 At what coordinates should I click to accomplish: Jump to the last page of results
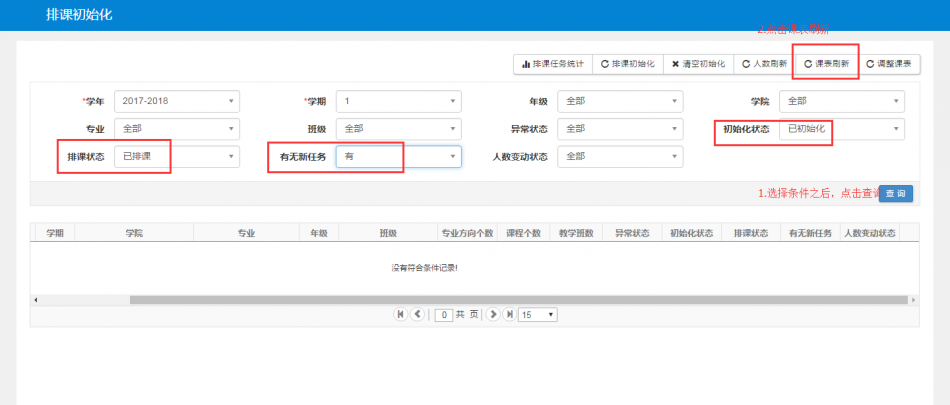click(x=508, y=314)
